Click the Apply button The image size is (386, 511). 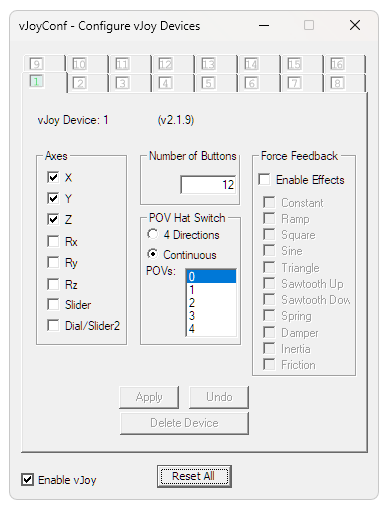[149, 397]
